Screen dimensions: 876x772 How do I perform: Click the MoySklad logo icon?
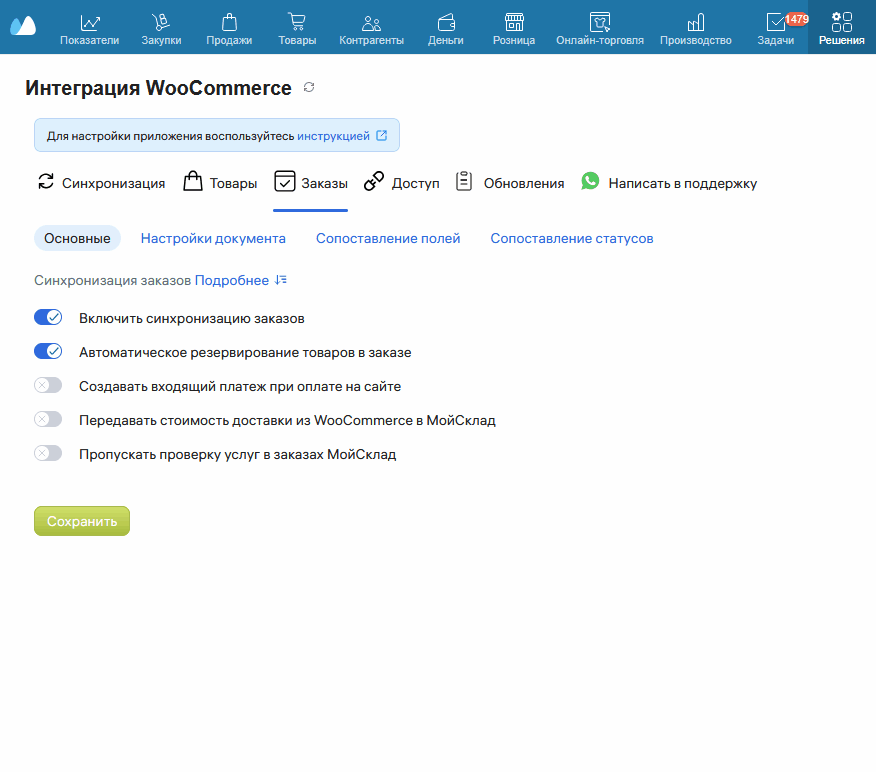23,26
